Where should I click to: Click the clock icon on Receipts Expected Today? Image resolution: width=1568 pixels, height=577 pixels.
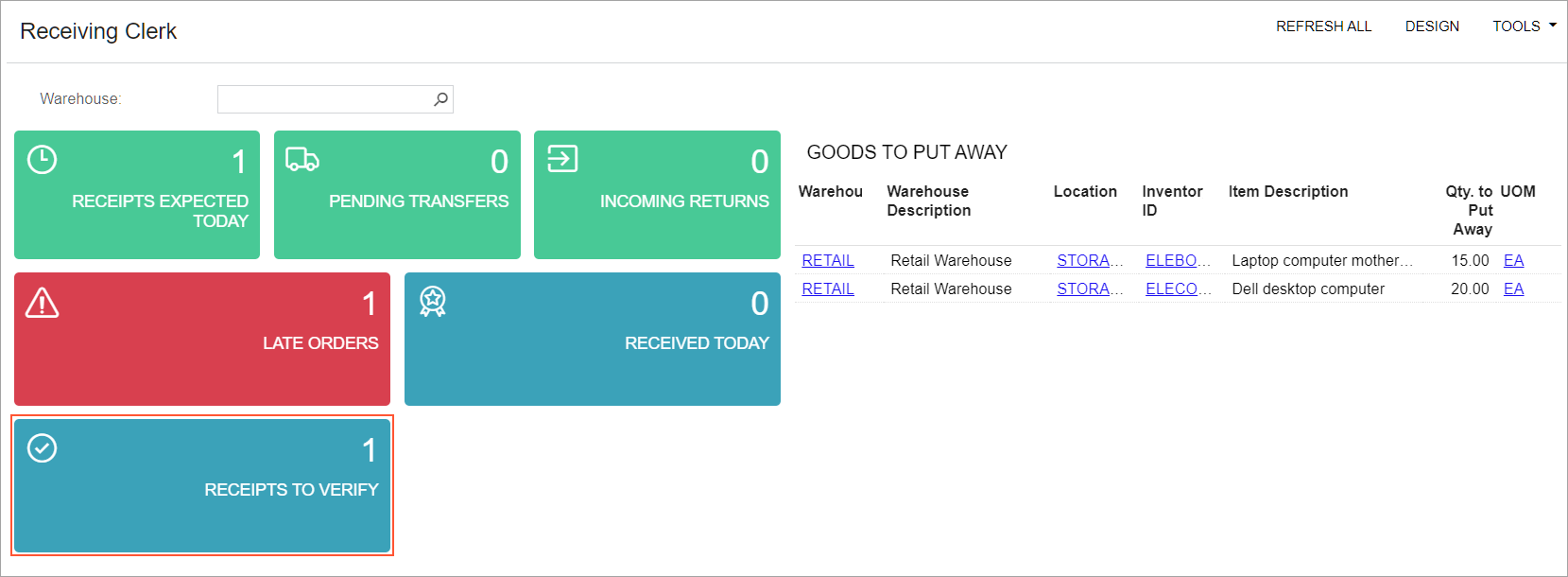point(43,160)
